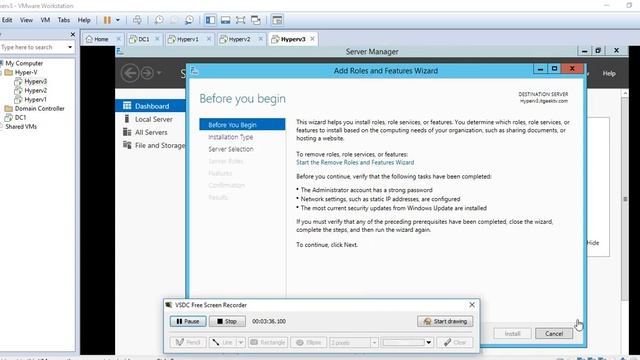Close the library sidebar panel
640x360 pixels.
coord(73,35)
